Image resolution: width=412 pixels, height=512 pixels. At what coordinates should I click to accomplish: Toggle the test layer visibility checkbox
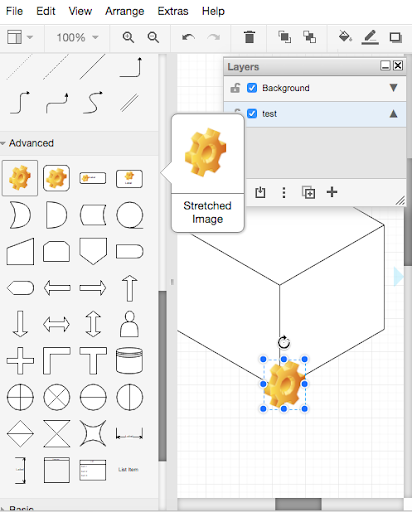252,114
